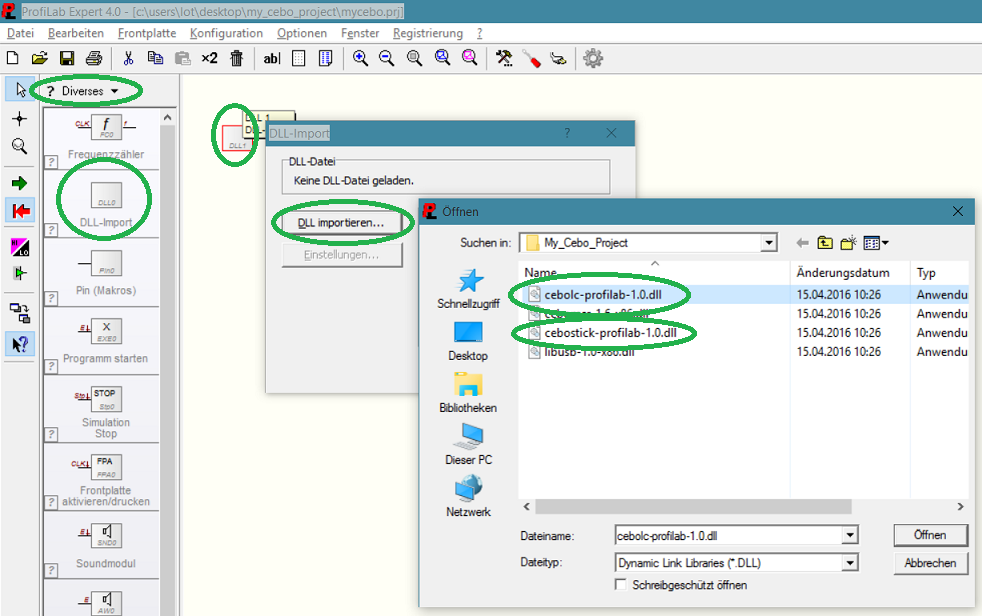The height and width of the screenshot is (616, 982).
Task: Open the Registrierung menu
Action: point(428,33)
